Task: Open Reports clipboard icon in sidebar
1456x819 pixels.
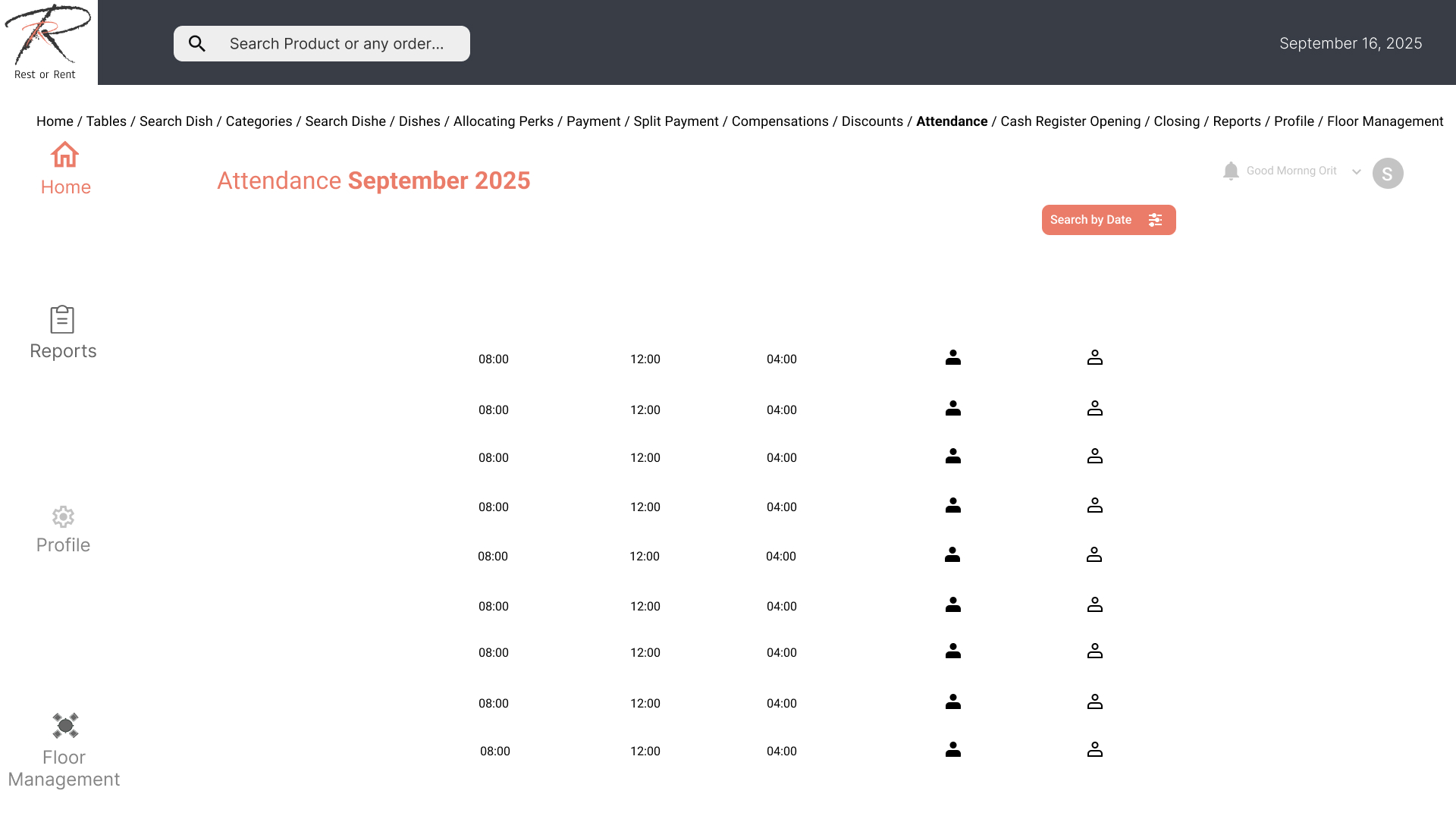Action: pyautogui.click(x=62, y=319)
